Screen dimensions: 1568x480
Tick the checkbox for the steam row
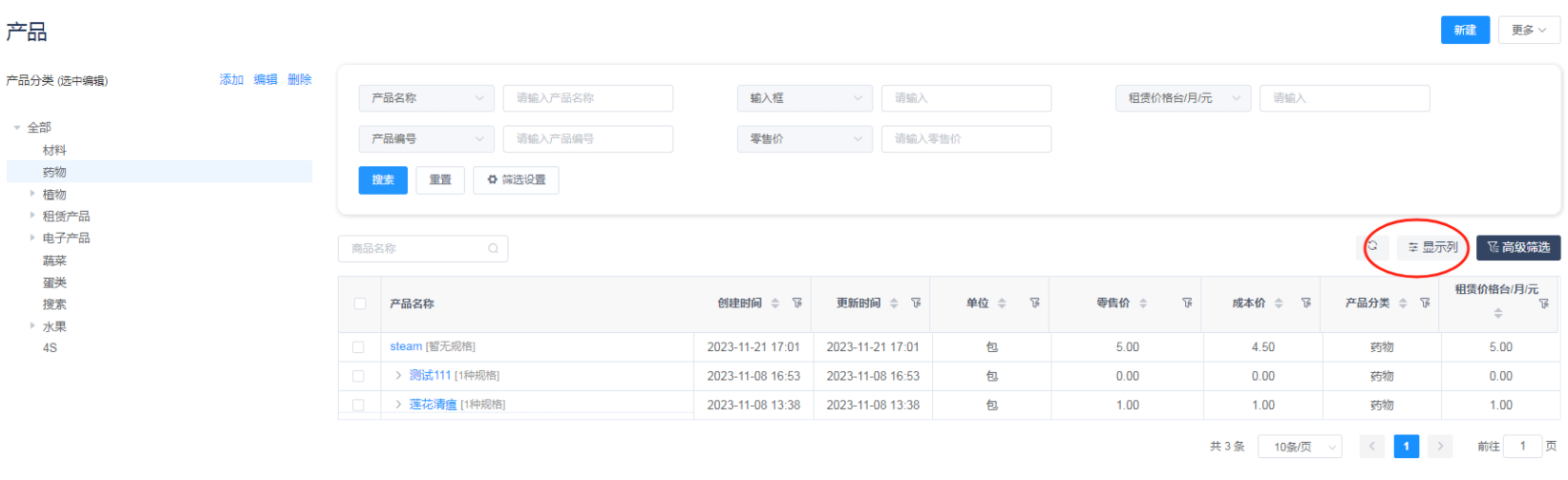[x=358, y=347]
